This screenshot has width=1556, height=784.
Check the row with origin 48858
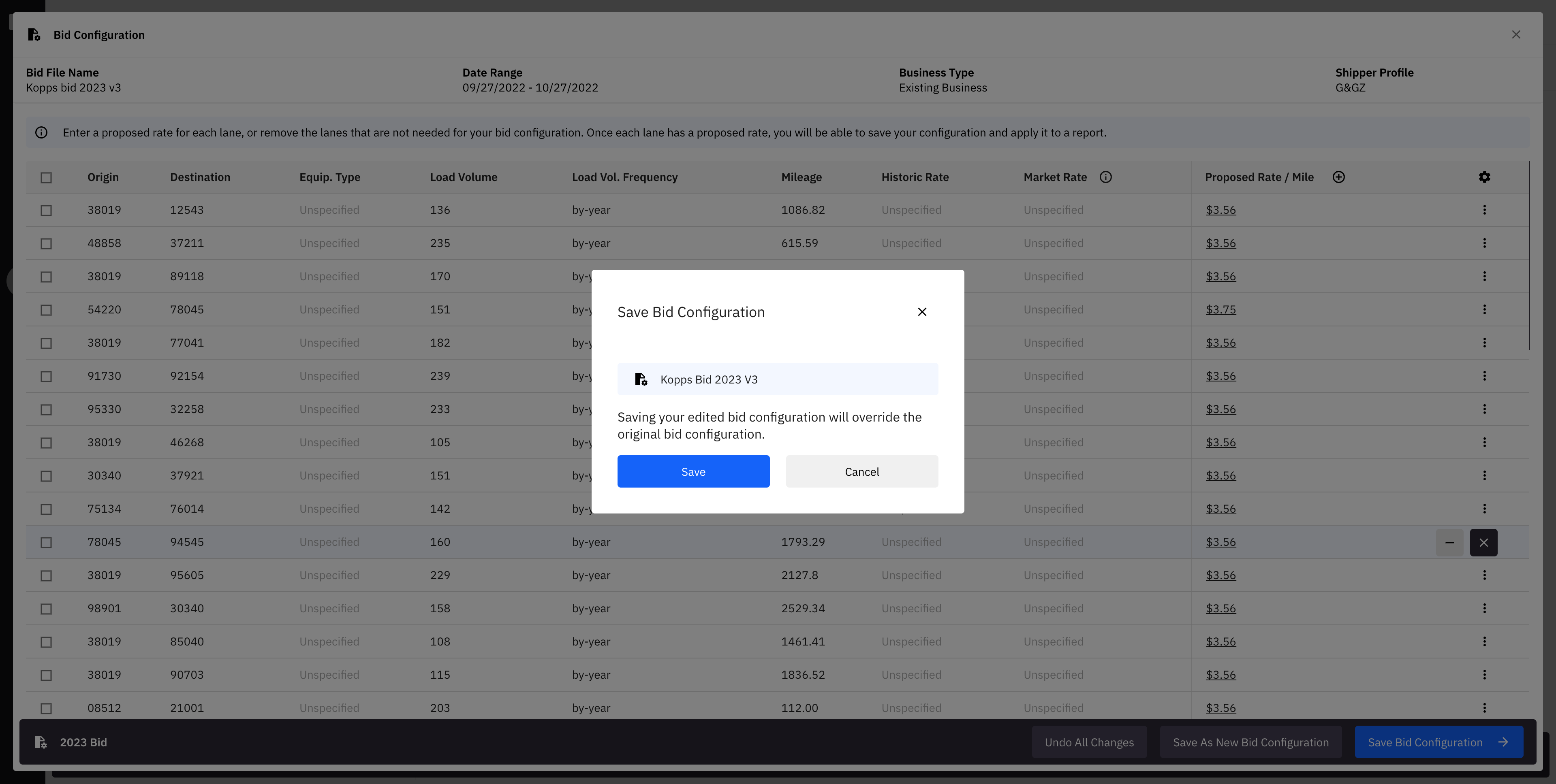coord(46,244)
